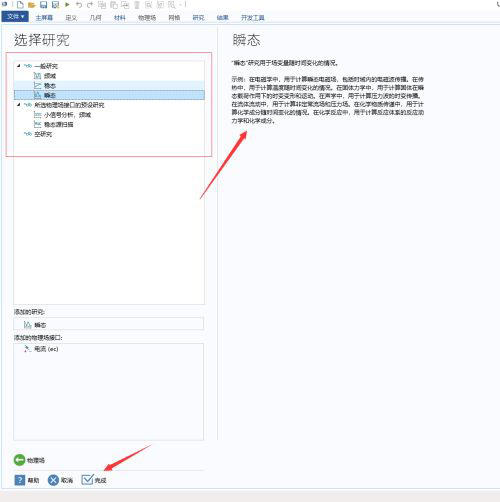Open the 开发工具 ribbon tab
The width and height of the screenshot is (500, 502).
click(253, 18)
